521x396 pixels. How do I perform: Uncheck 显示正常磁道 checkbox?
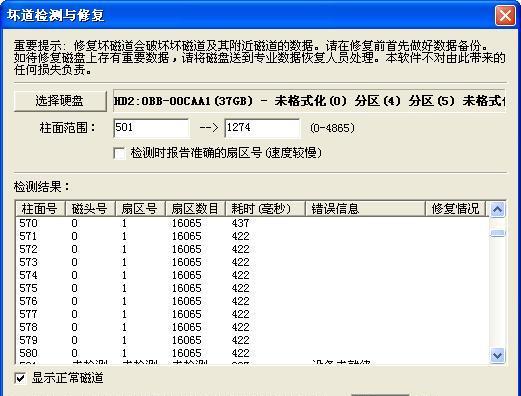coord(20,378)
